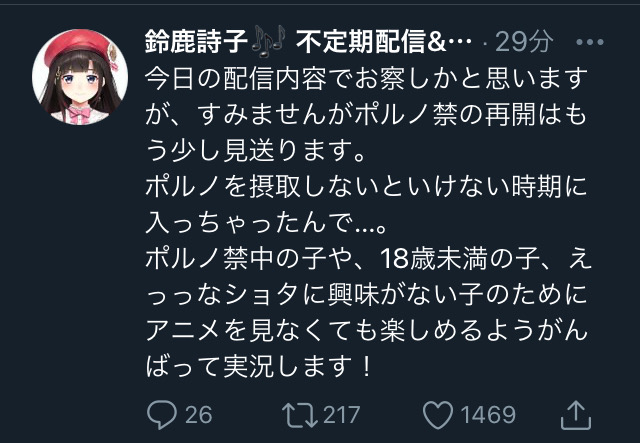Viewport: 640px width, 443px height.
Task: Open 鈴鹿詩子 profile avatar
Action: (80, 77)
